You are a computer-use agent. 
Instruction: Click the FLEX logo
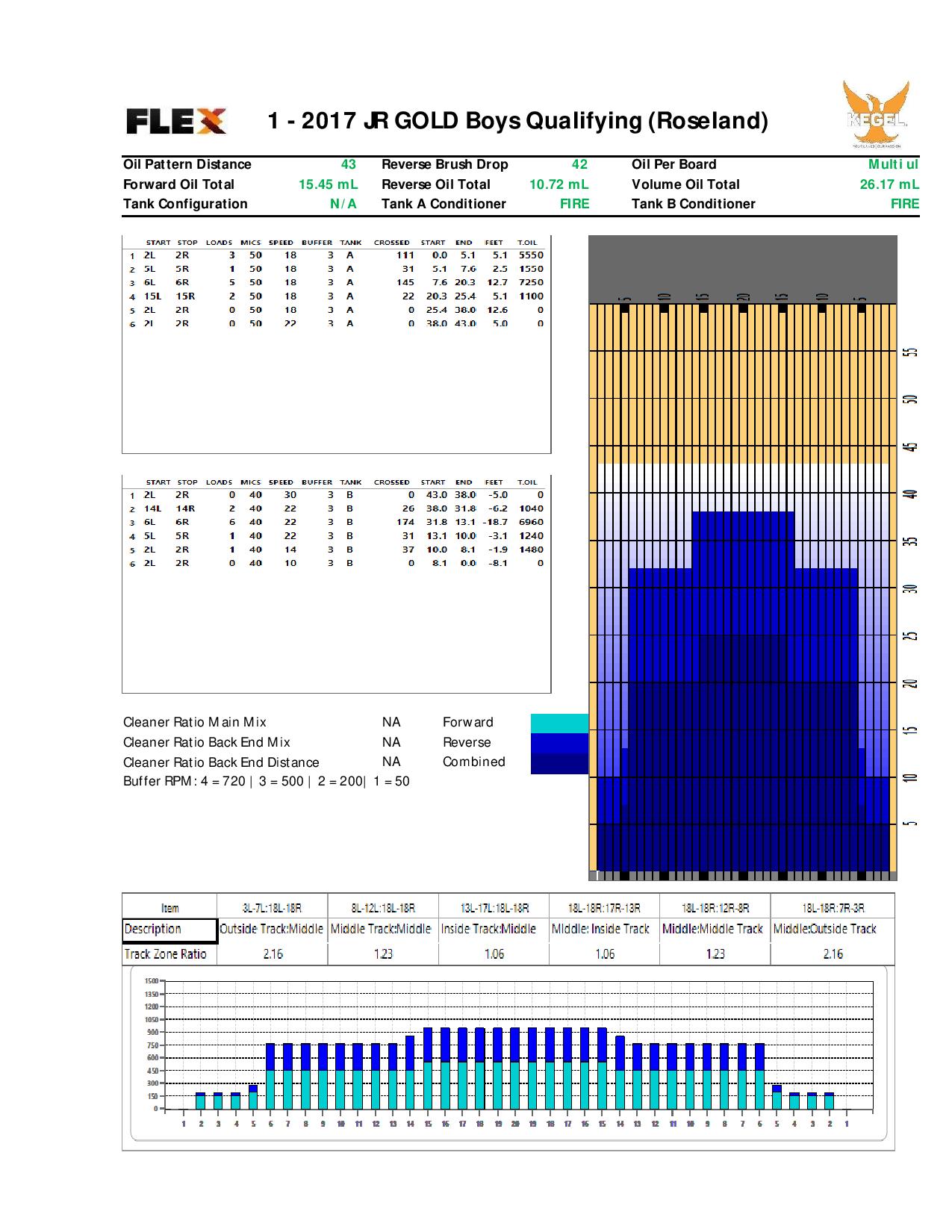point(176,121)
